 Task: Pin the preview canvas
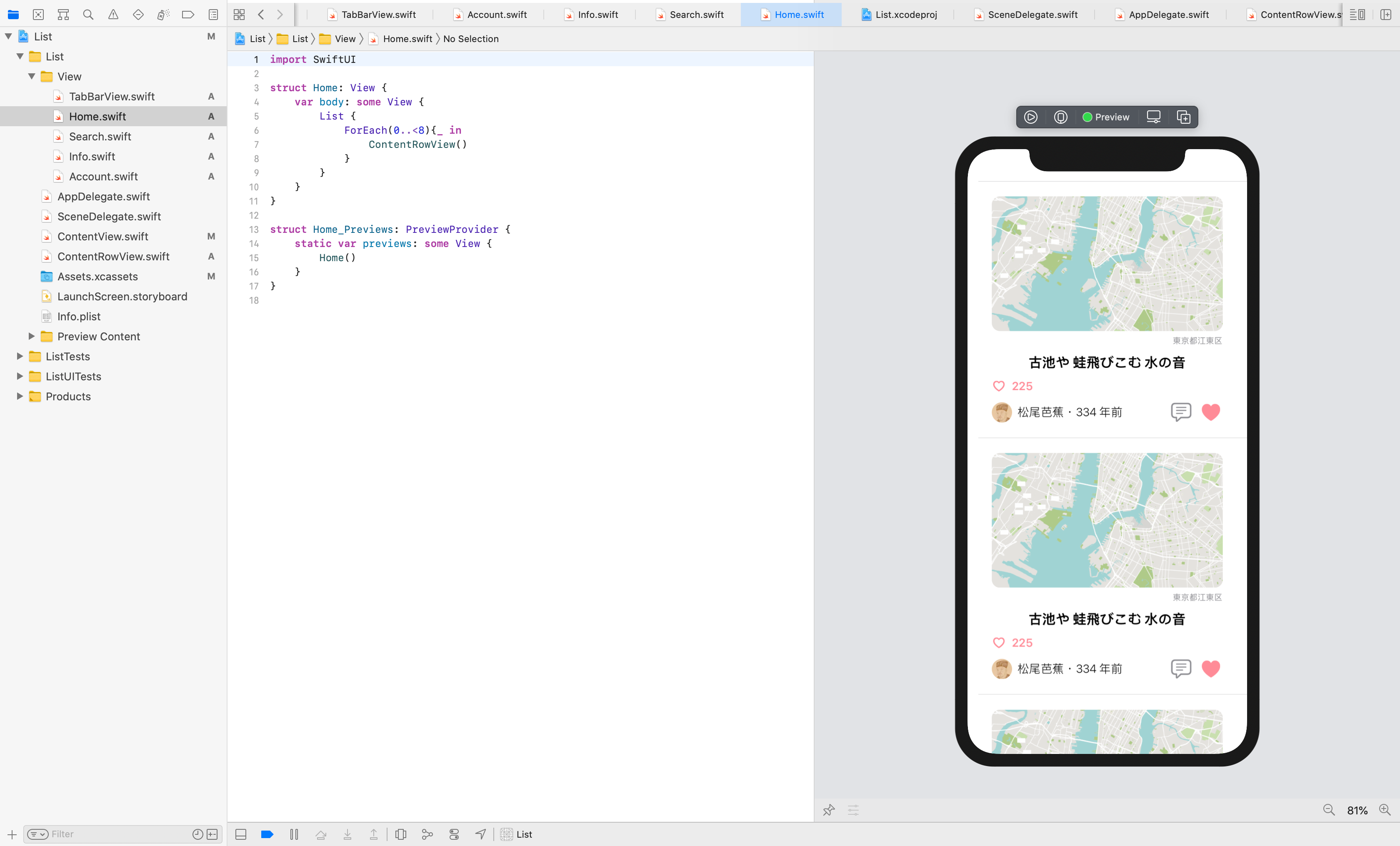click(x=828, y=810)
